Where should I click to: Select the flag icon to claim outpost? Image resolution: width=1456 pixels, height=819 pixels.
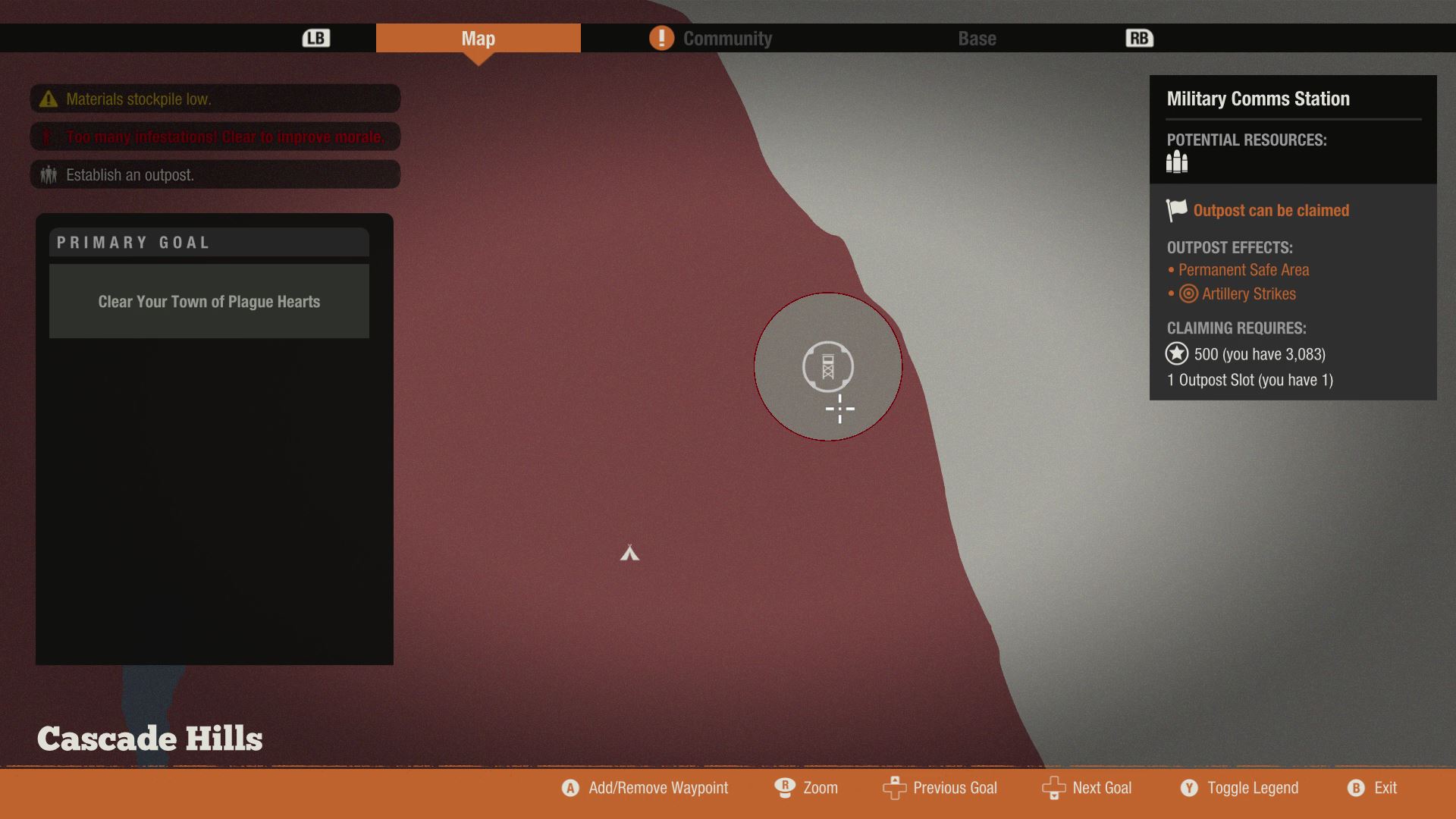pos(1177,209)
